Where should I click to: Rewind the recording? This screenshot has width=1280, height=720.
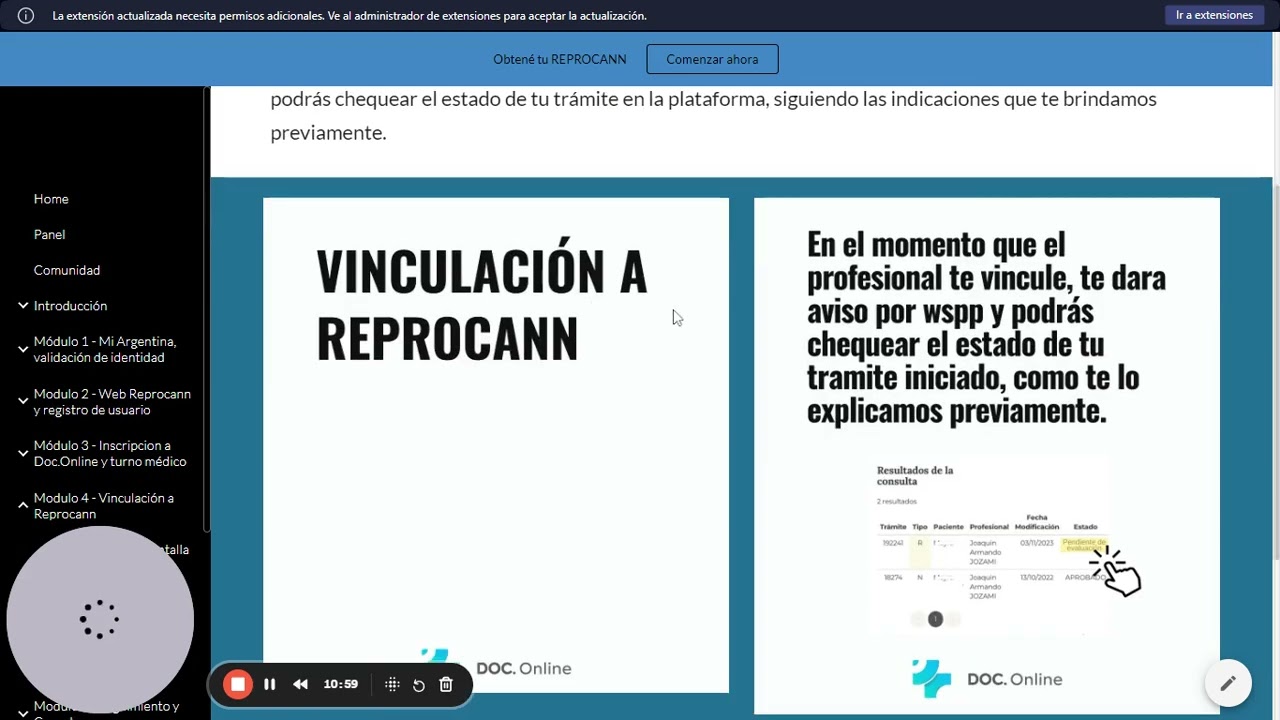pos(300,684)
